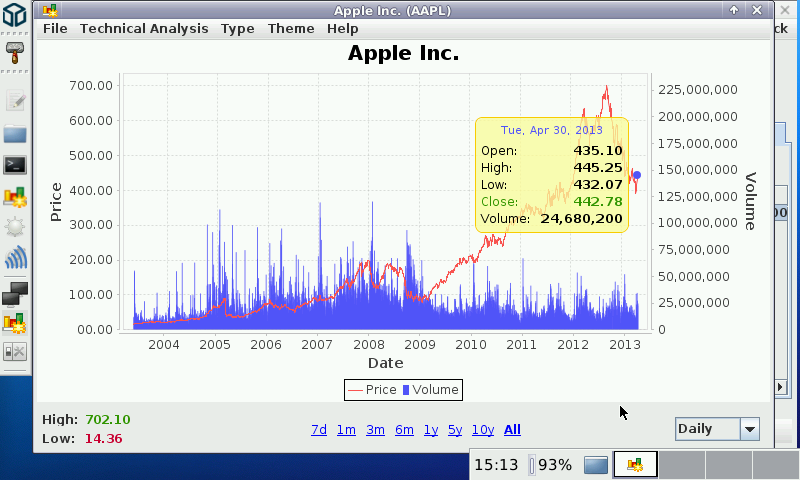Image resolution: width=800 pixels, height=480 pixels.
Task: Select the stock app taskbar button
Action: click(x=635, y=465)
